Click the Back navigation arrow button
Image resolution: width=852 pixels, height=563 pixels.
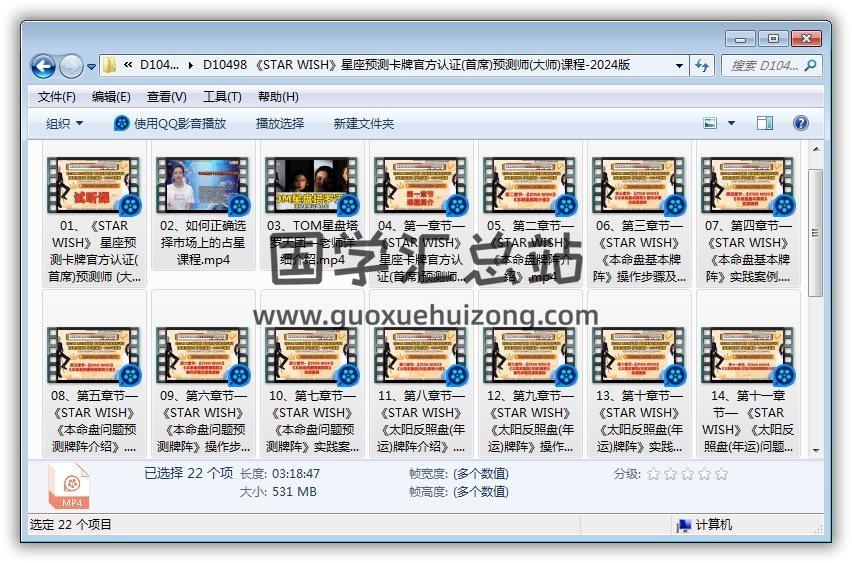[x=43, y=66]
